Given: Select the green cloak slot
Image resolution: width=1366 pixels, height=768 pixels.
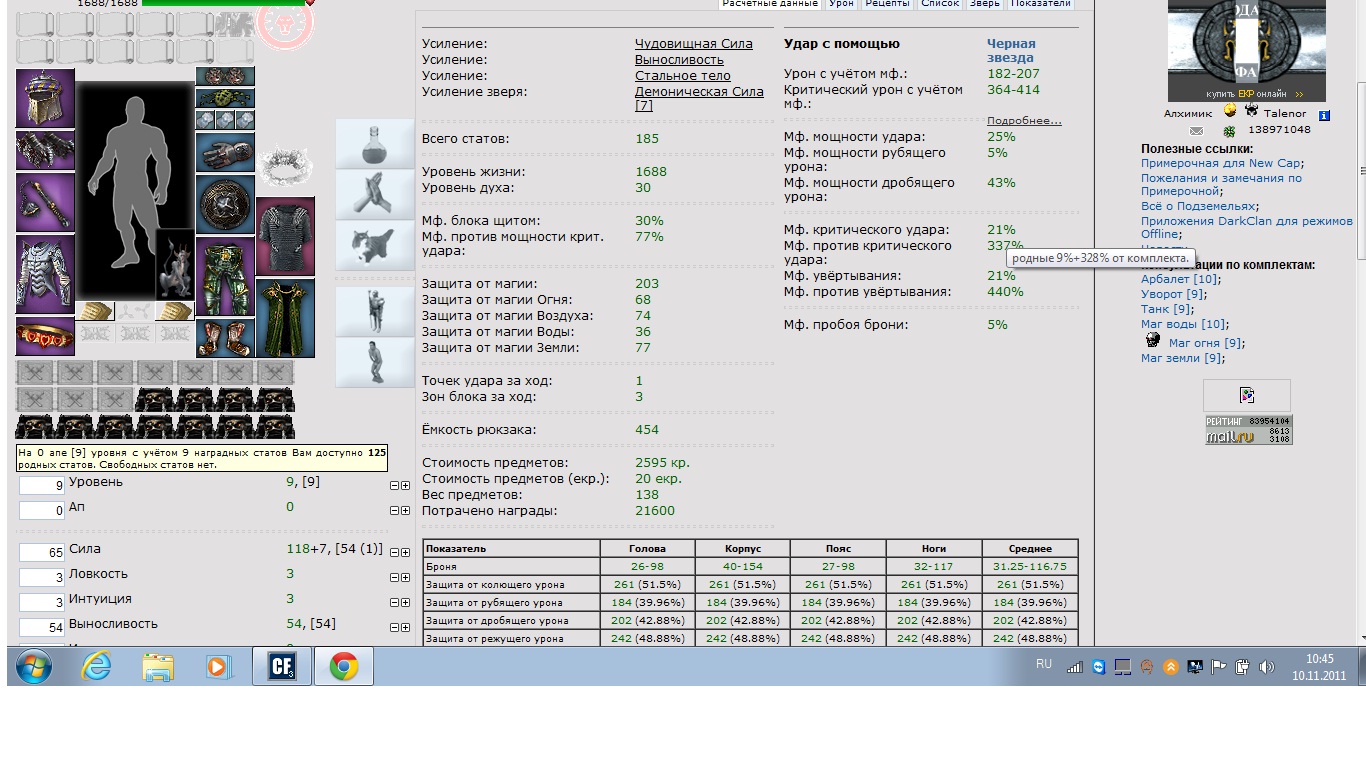Looking at the screenshot, I should (286, 318).
